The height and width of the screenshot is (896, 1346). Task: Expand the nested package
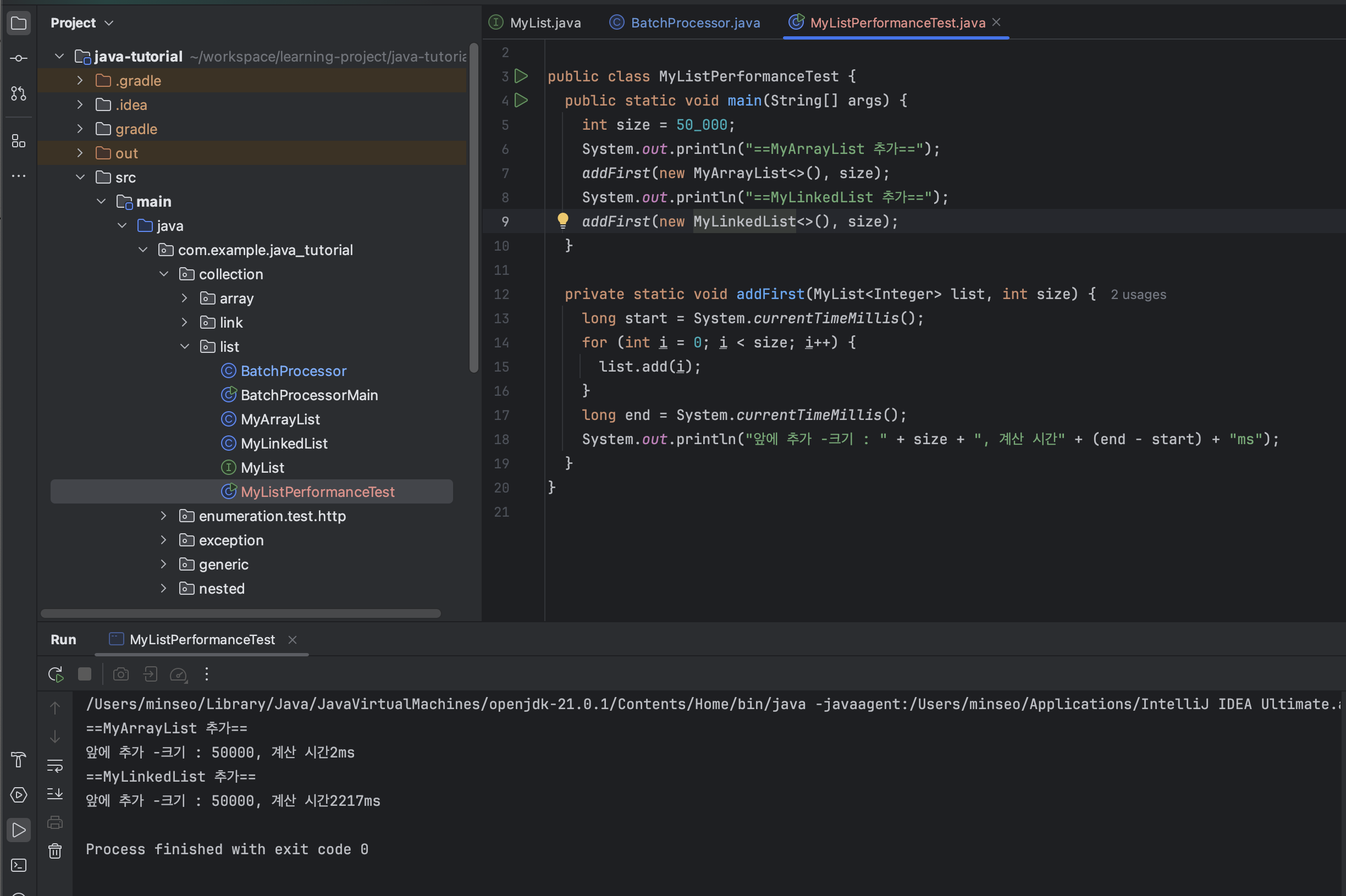(x=163, y=588)
